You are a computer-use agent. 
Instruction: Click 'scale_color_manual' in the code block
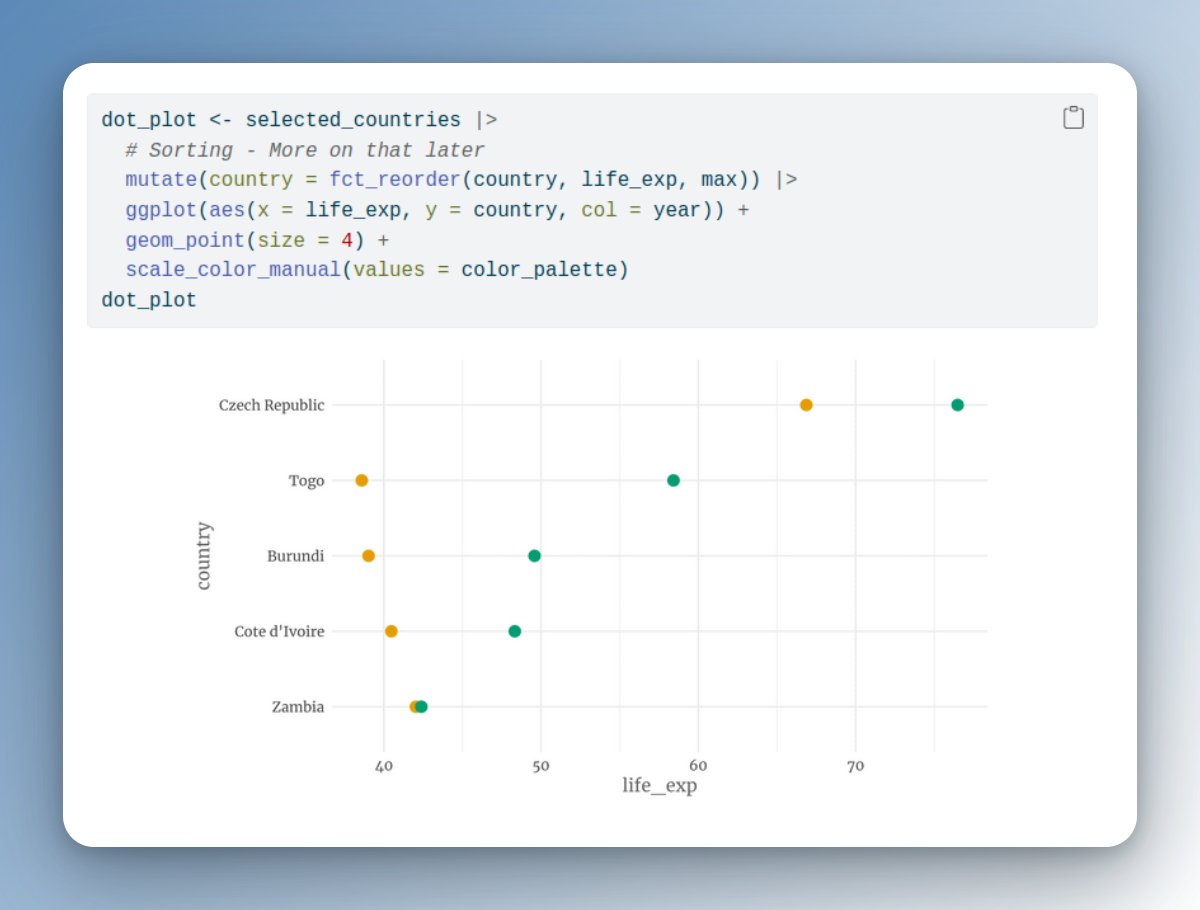(x=233, y=270)
